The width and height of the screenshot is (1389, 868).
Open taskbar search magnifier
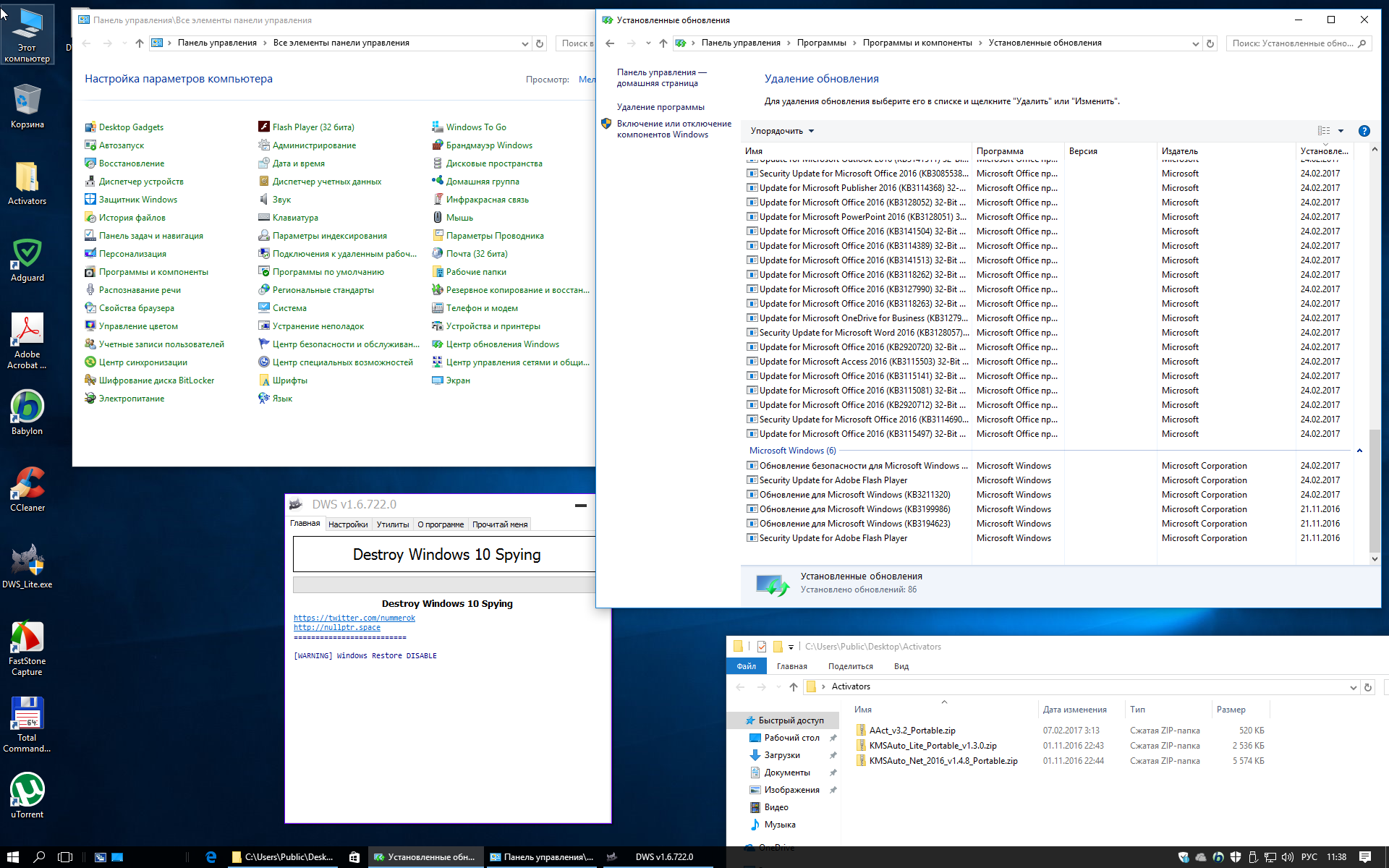coord(40,857)
